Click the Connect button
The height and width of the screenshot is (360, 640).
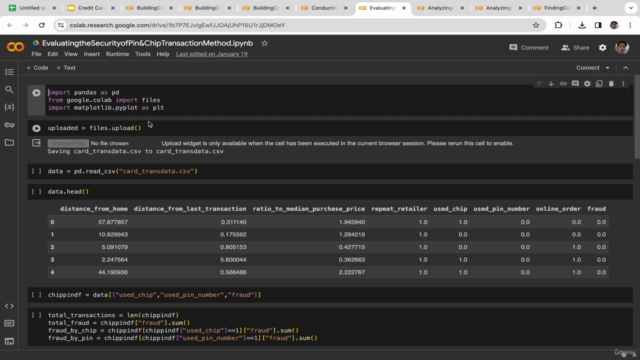click(x=587, y=68)
